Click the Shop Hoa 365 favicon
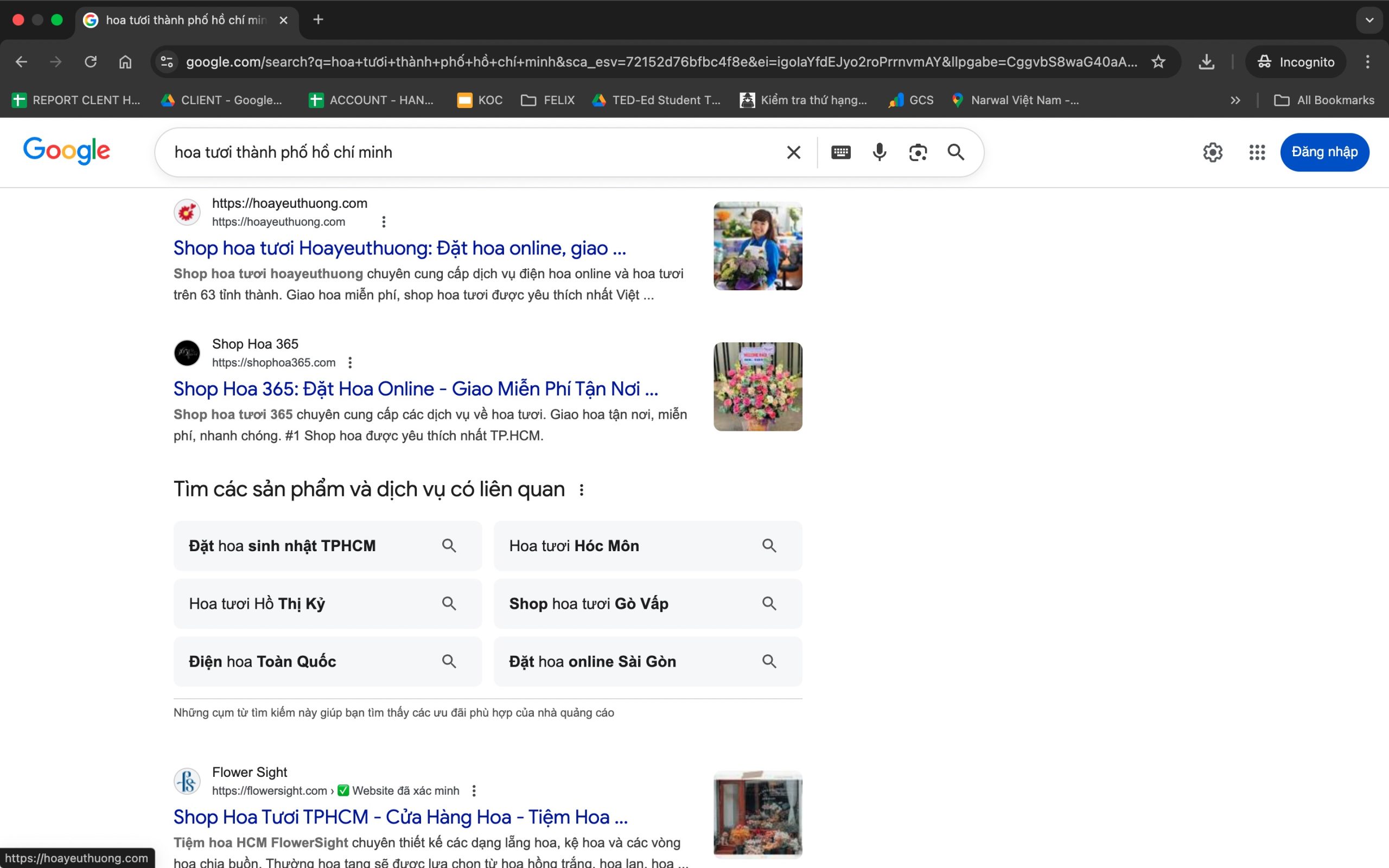 tap(187, 353)
